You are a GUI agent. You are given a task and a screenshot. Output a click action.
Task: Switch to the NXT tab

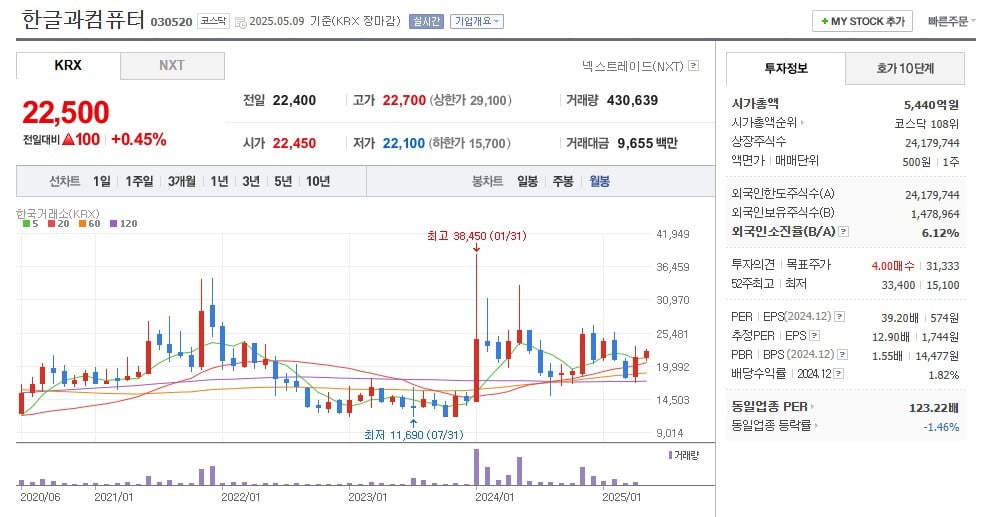[172, 66]
